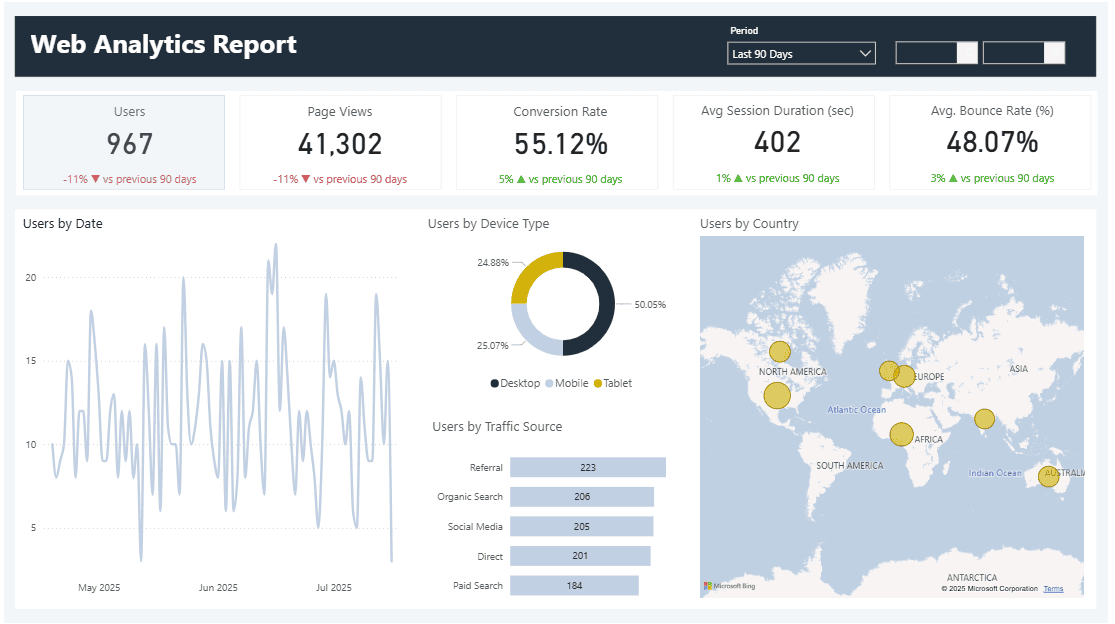Open the Terms link on the map
The width and height of the screenshot is (1115, 624).
(x=1053, y=589)
